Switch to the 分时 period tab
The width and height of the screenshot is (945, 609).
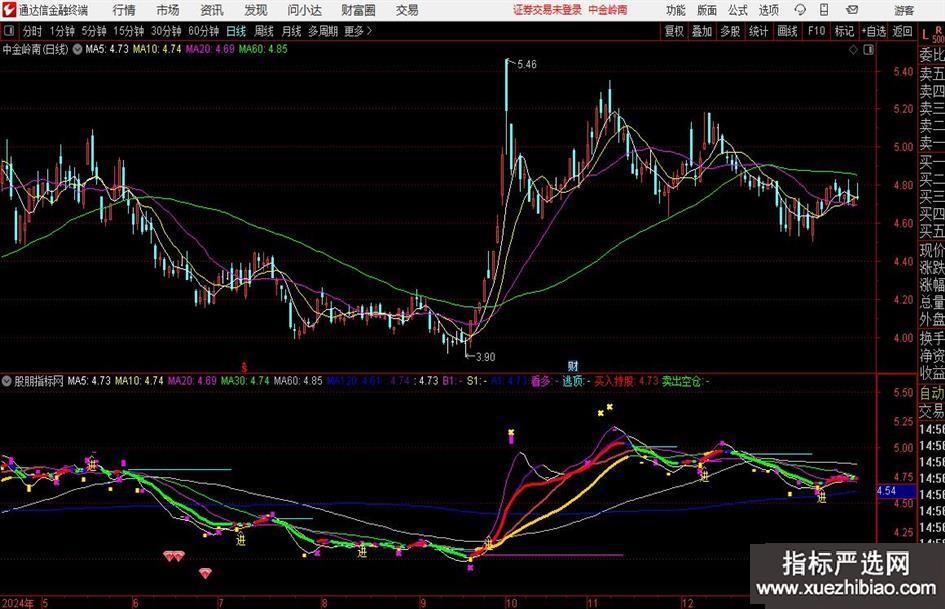32,31
